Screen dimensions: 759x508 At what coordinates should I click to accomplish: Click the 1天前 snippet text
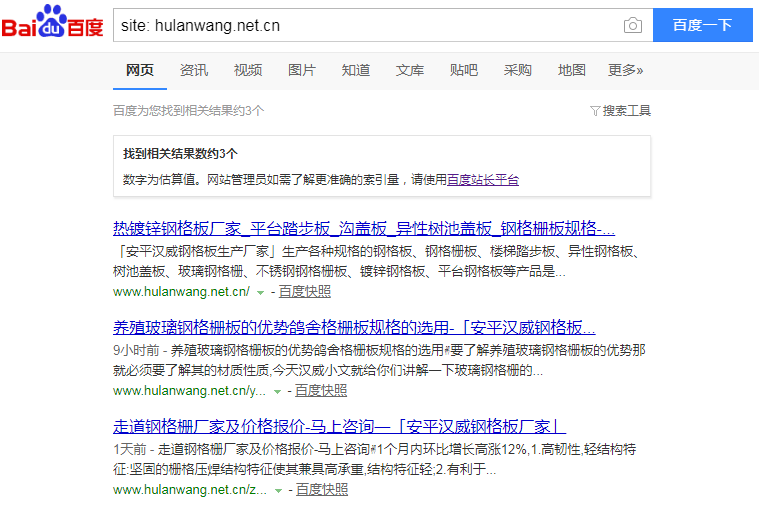pyautogui.click(x=375, y=460)
